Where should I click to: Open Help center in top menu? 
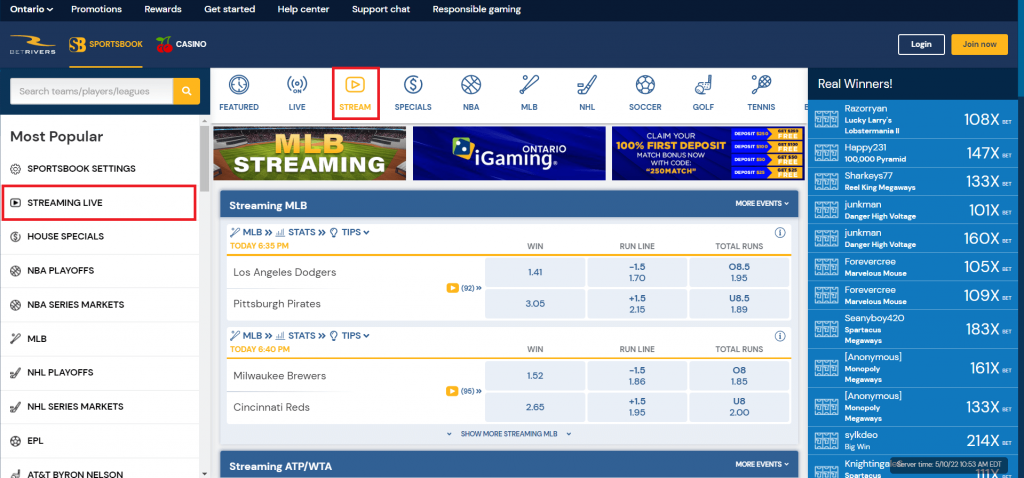[303, 9]
